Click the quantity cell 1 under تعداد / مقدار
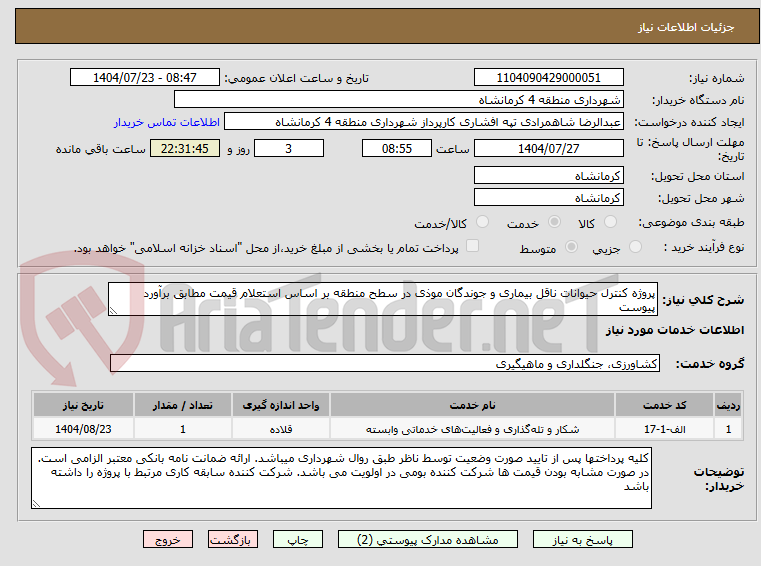The image size is (761, 566). [182, 429]
